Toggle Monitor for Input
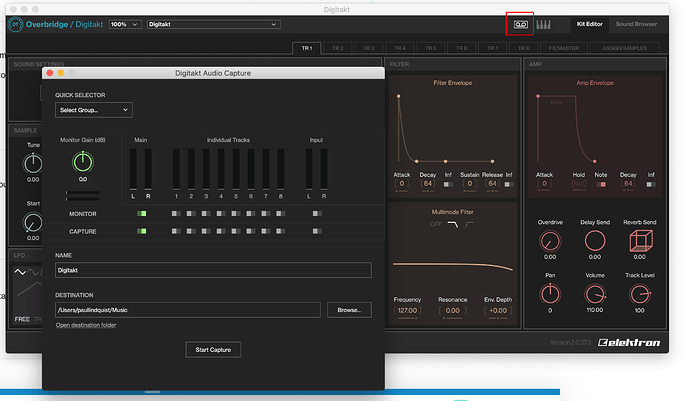 tap(317, 213)
